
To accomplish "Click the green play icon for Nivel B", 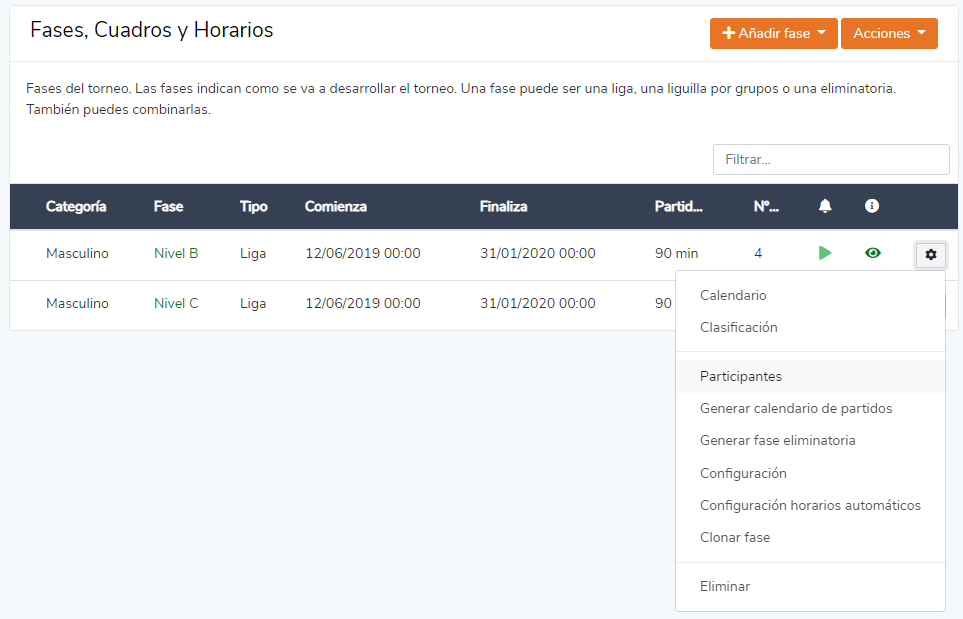I will point(825,253).
